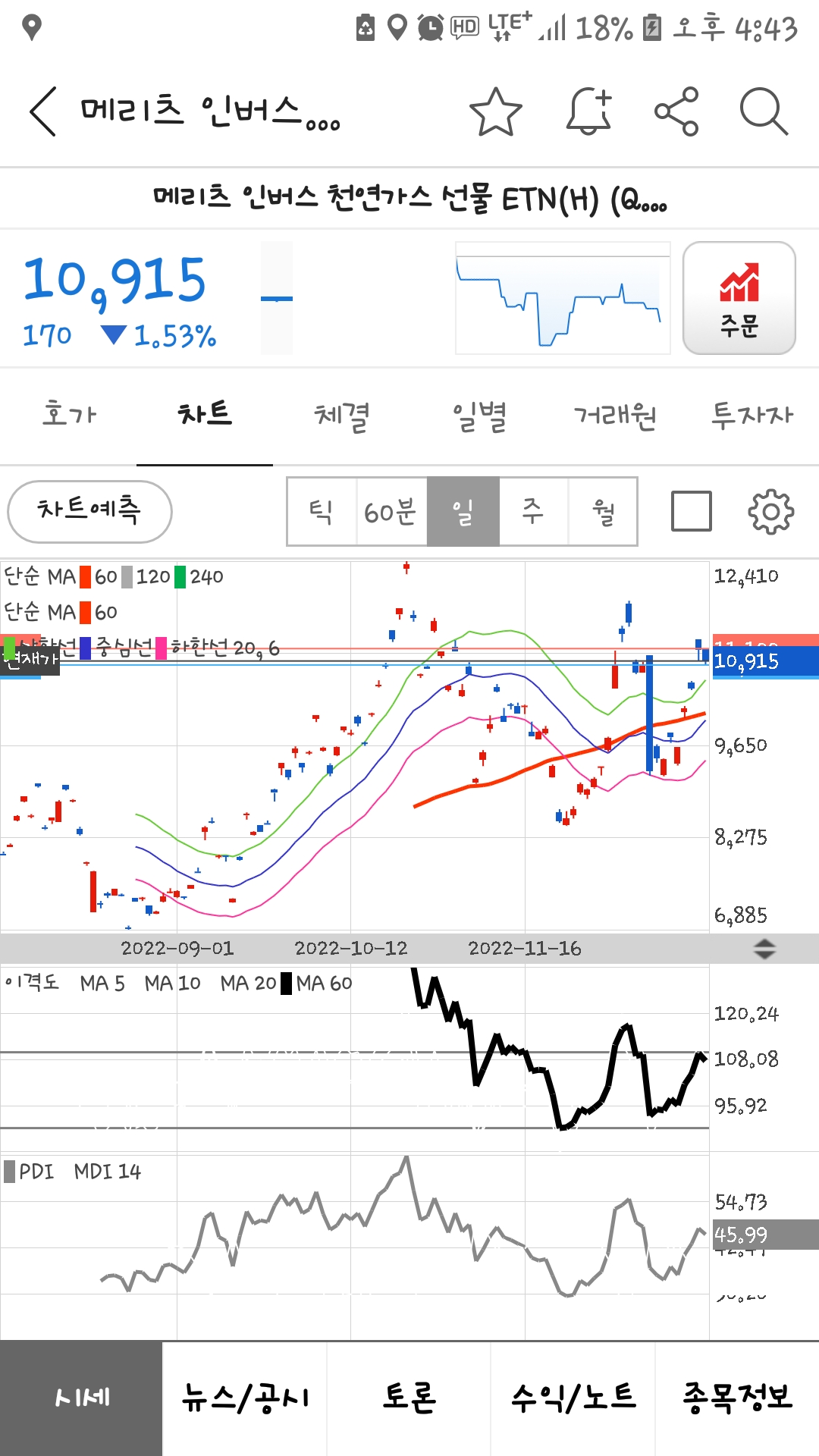Screen dimensions: 819x1456
Task: Tap the 차트예측 button
Action: 89,511
